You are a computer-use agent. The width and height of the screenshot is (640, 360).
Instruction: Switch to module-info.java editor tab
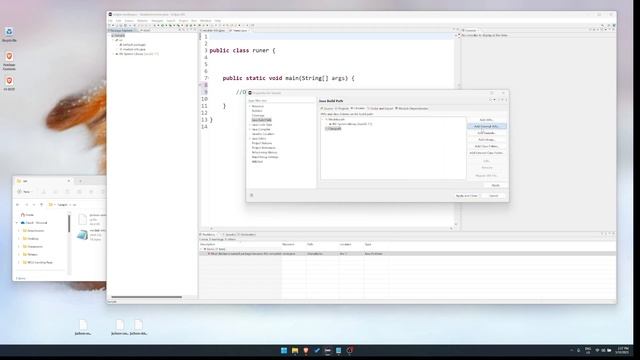point(213,31)
